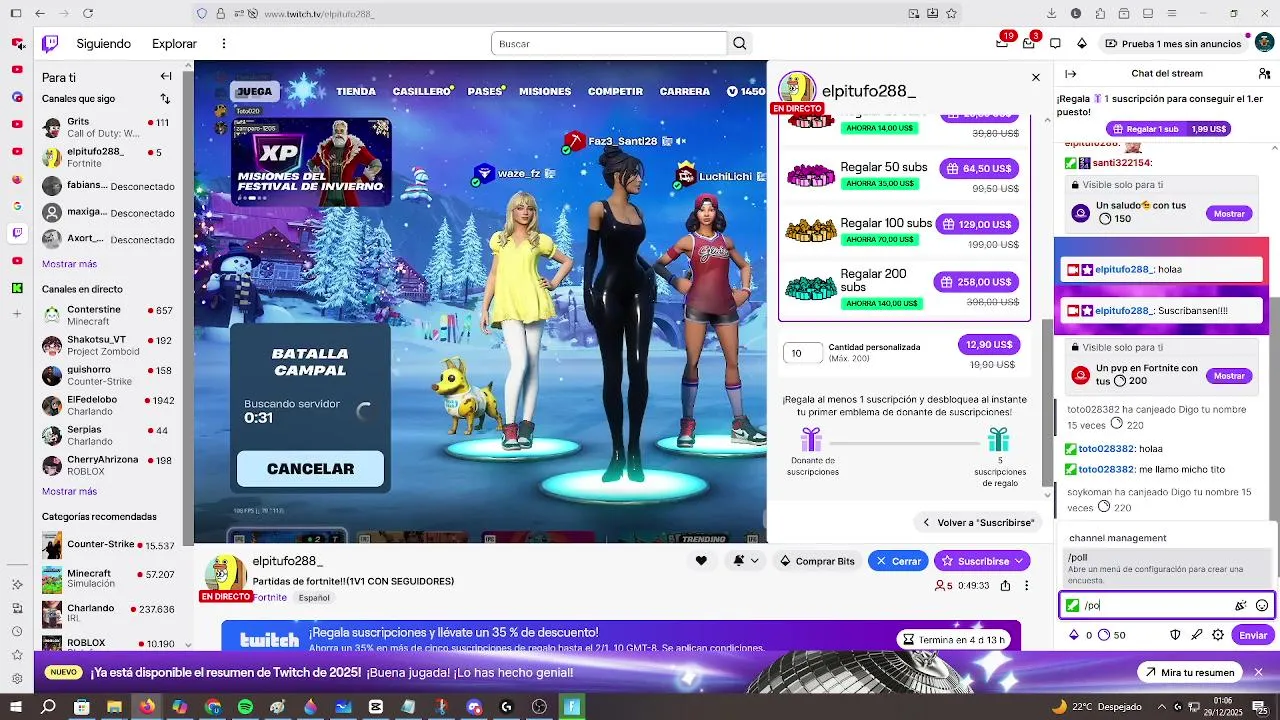Viewport: 1280px width, 720px height.
Task: Open the Fortnite category link under the title
Action: (x=270, y=597)
